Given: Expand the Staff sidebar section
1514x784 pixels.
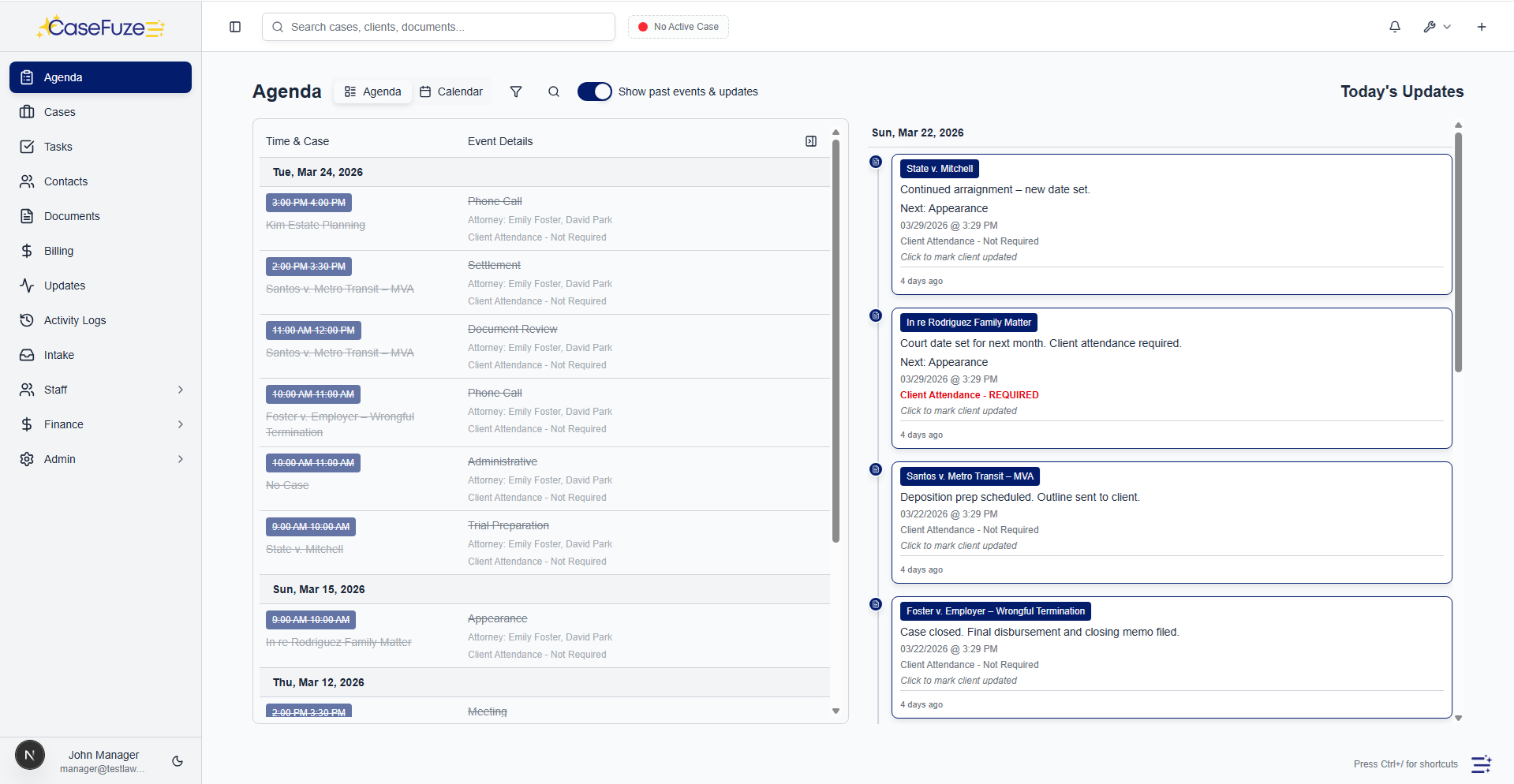Looking at the screenshot, I should [100, 389].
